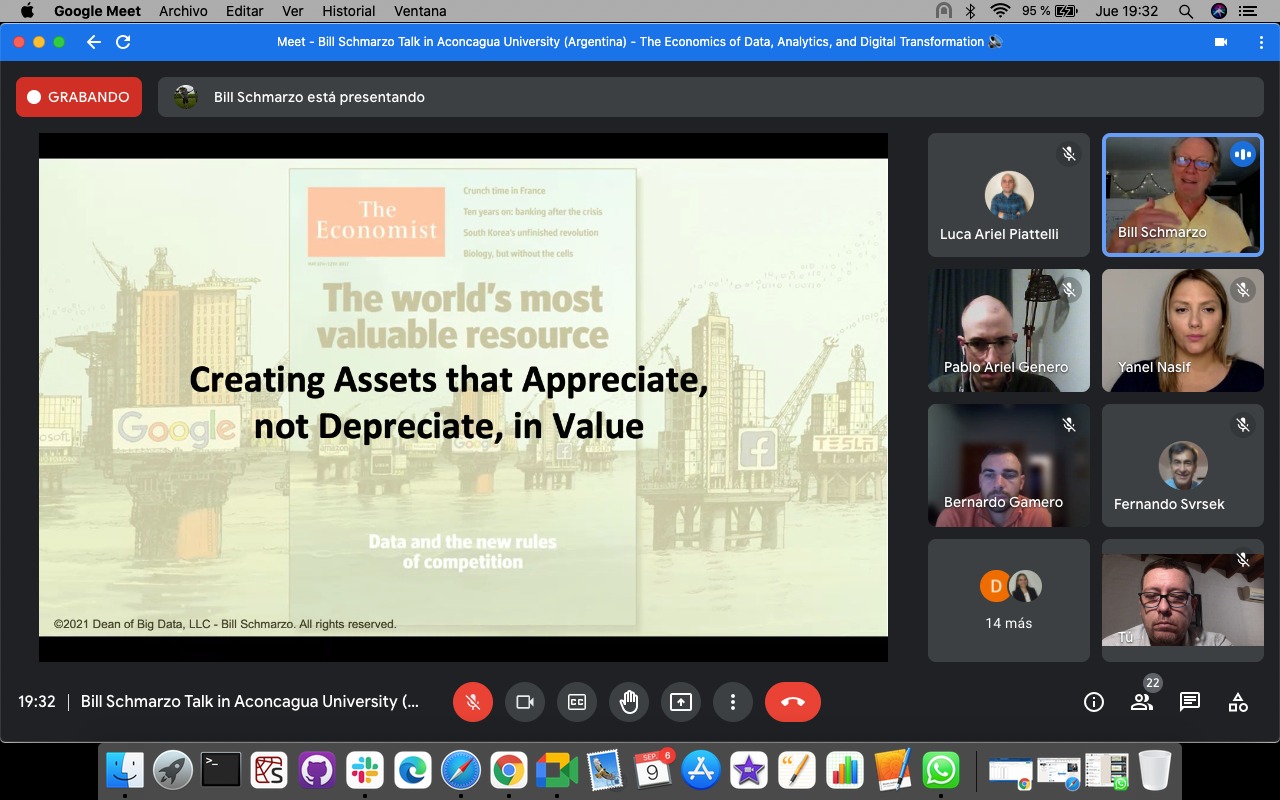
Task: Click the red GRABANDO recording indicator
Action: click(x=79, y=97)
